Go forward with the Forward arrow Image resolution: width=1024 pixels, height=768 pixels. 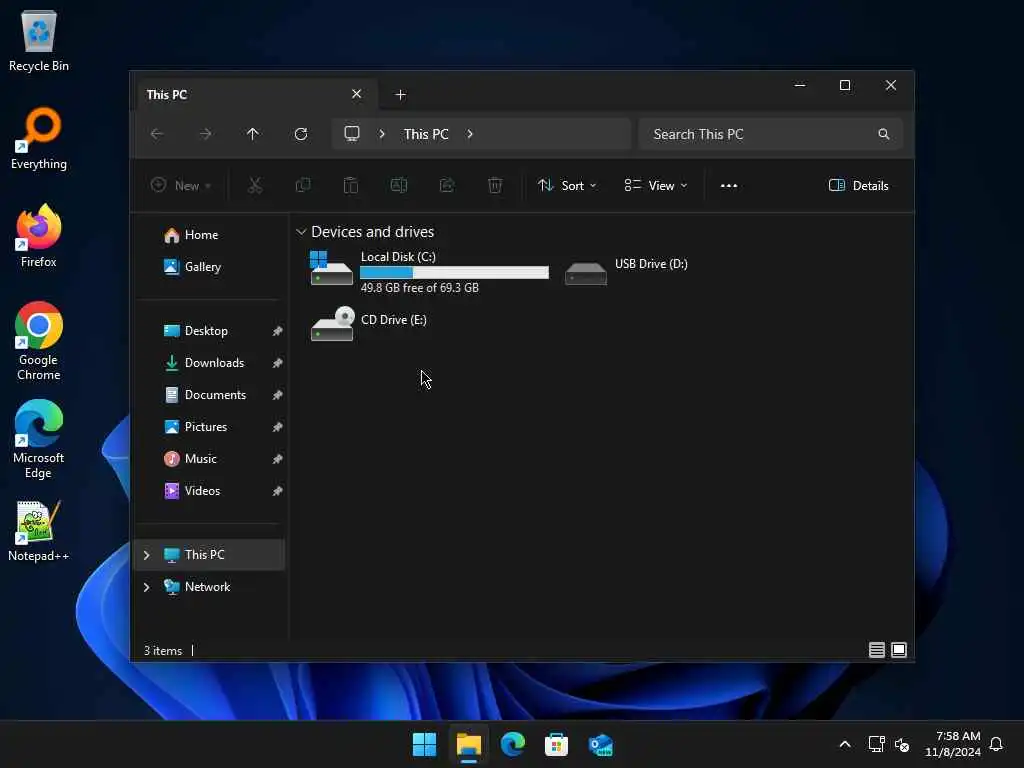point(205,134)
